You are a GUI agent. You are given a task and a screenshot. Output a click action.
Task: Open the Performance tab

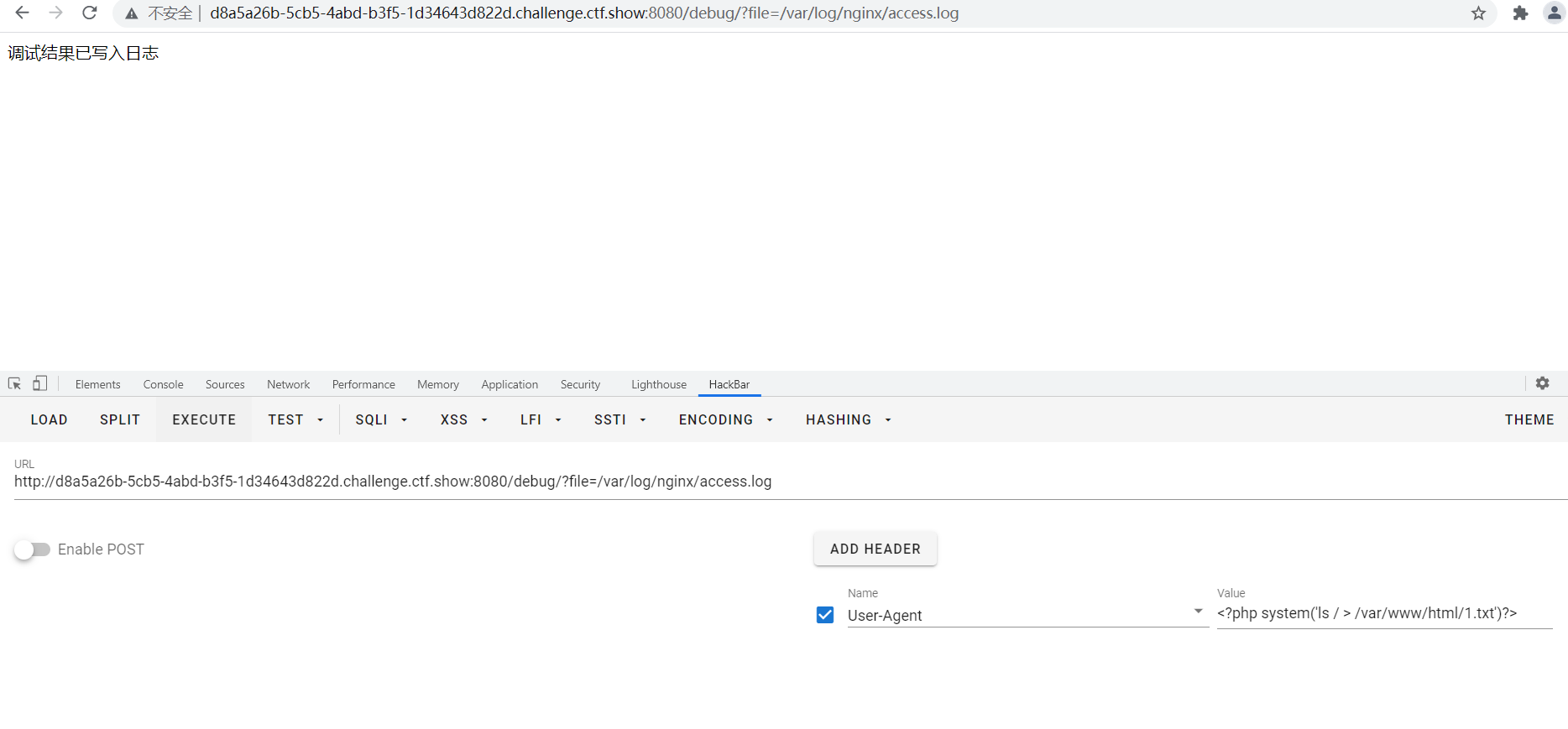(x=363, y=384)
